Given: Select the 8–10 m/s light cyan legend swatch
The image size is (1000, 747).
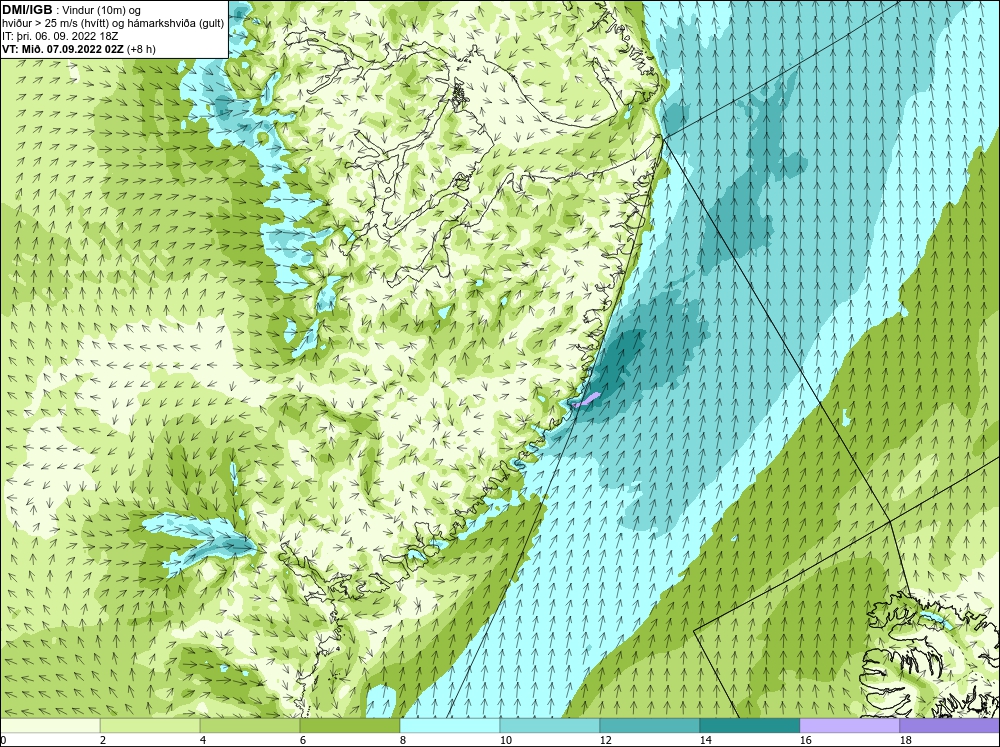Looking at the screenshot, I should coord(450,726).
